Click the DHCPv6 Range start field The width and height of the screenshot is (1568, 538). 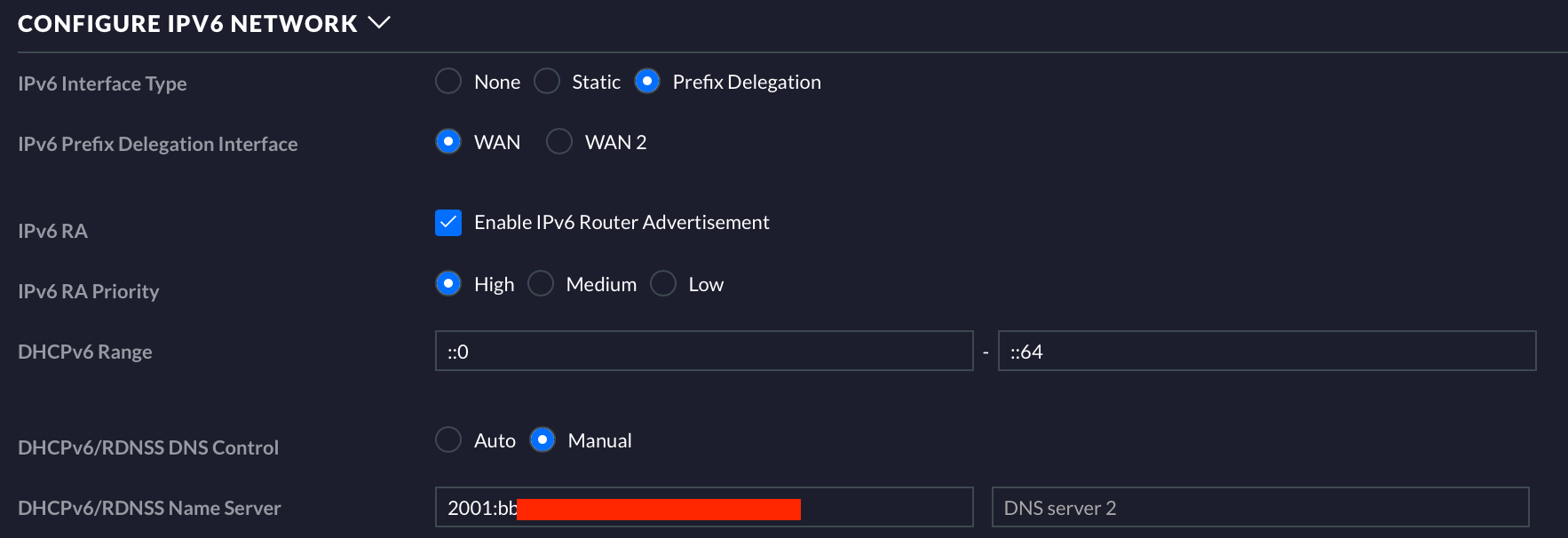pyautogui.click(x=703, y=352)
